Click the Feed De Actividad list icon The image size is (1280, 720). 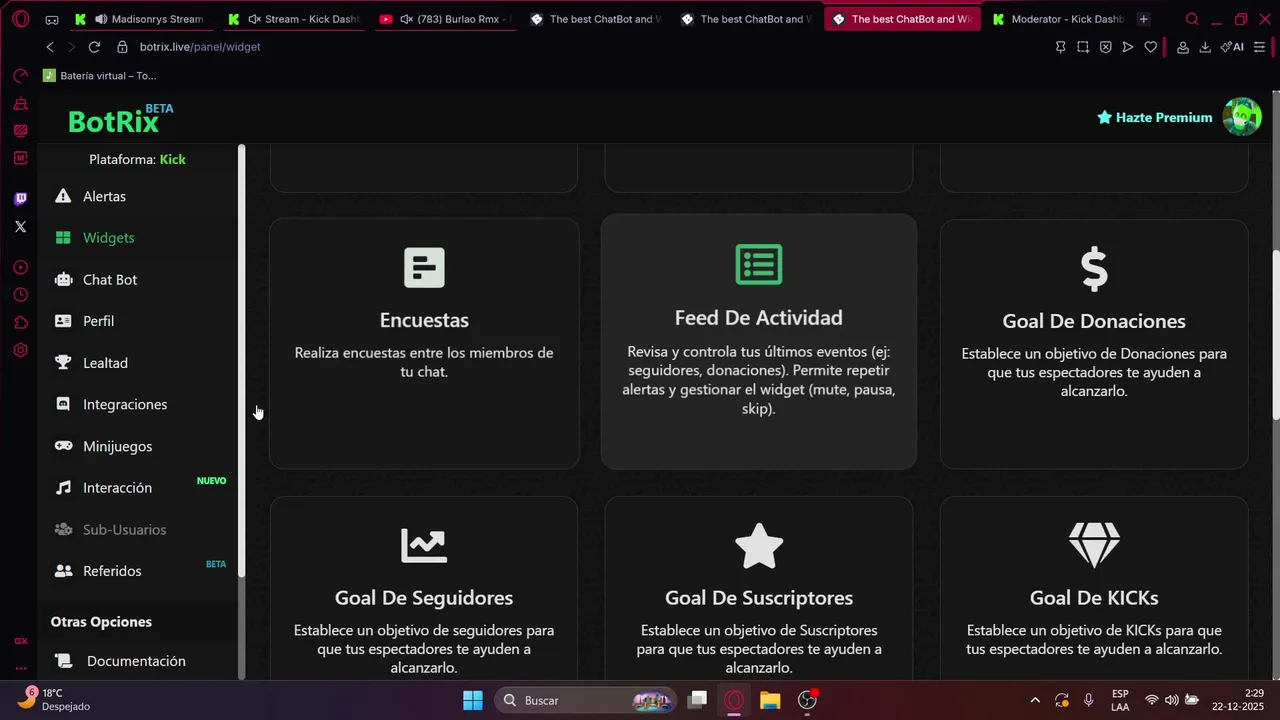pos(759,264)
